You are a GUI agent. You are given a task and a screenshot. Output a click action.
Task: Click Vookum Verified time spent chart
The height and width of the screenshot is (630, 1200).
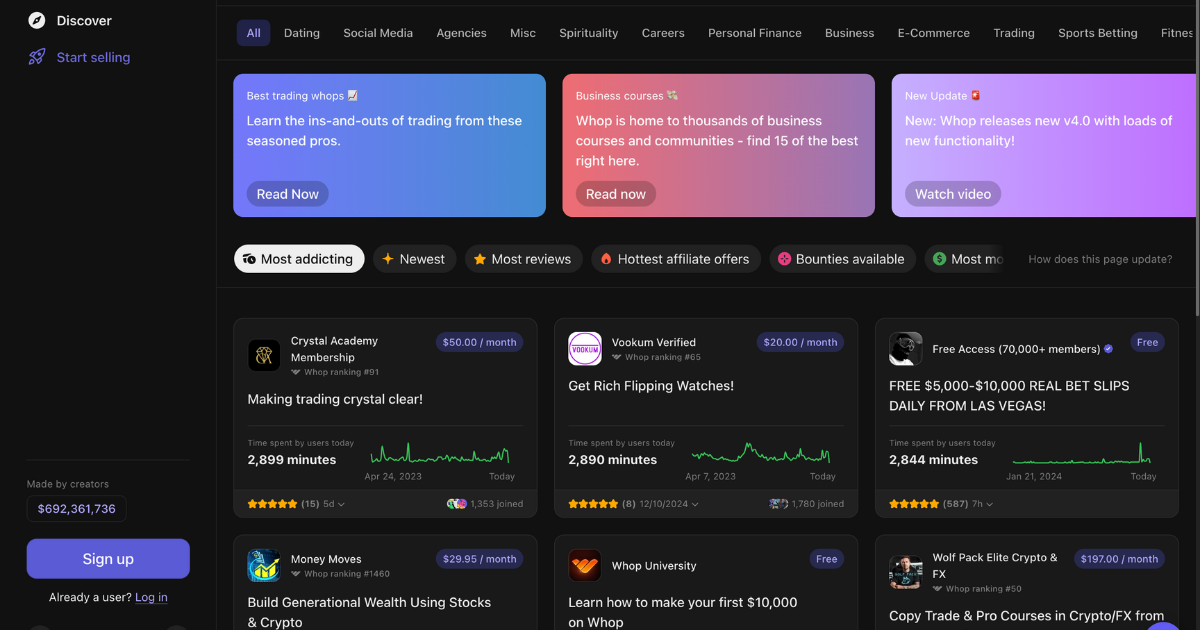(763, 453)
